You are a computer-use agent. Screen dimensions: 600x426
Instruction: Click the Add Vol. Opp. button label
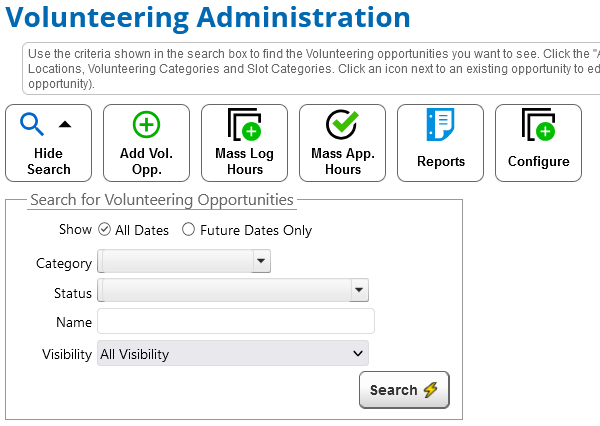[146, 161]
